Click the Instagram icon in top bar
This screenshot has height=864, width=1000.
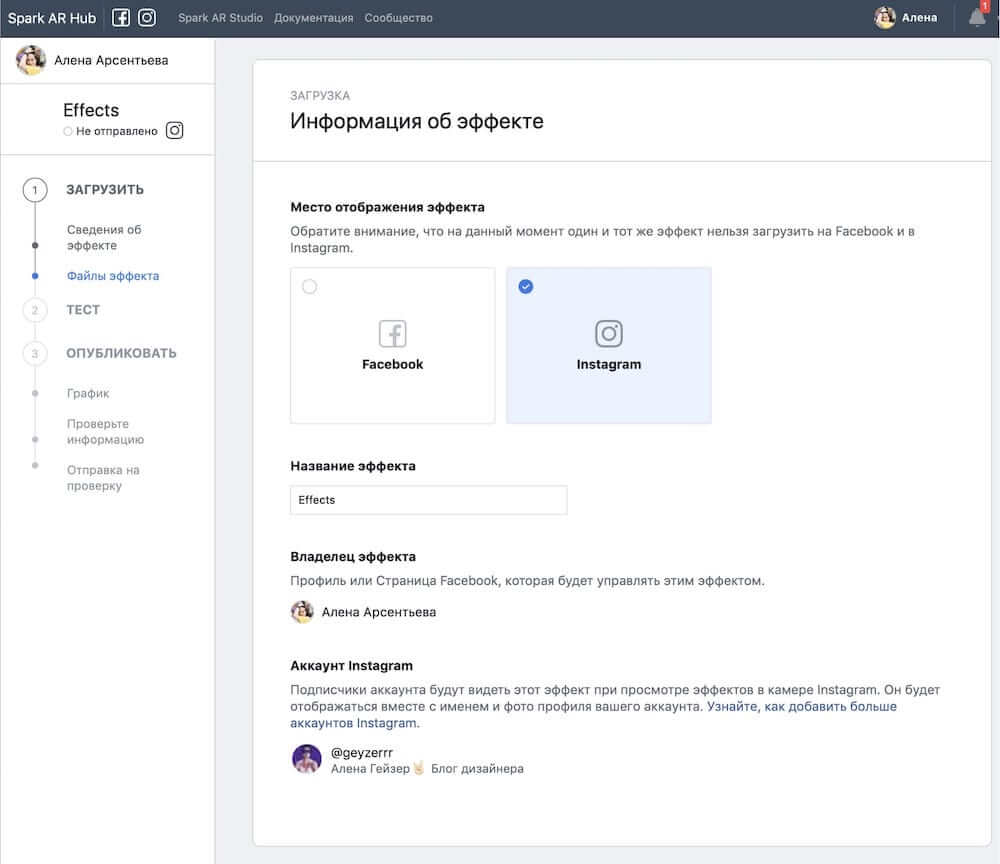[147, 18]
